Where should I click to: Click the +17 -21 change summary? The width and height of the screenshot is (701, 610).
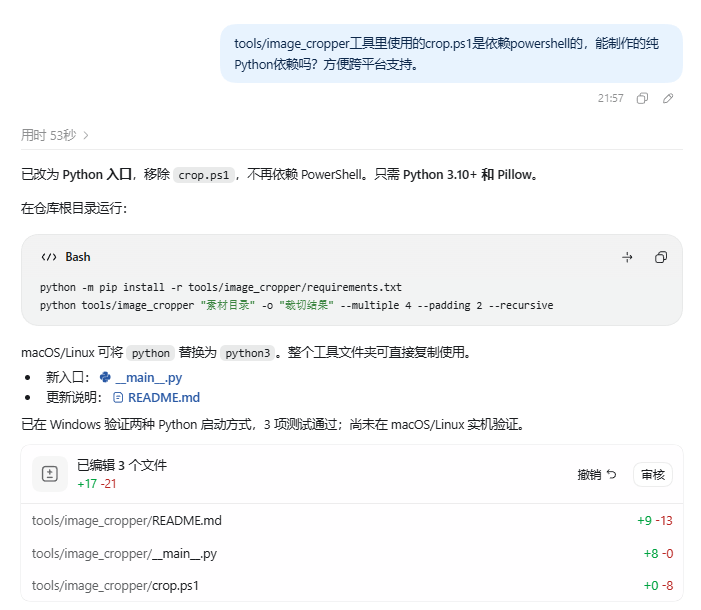coord(97,484)
